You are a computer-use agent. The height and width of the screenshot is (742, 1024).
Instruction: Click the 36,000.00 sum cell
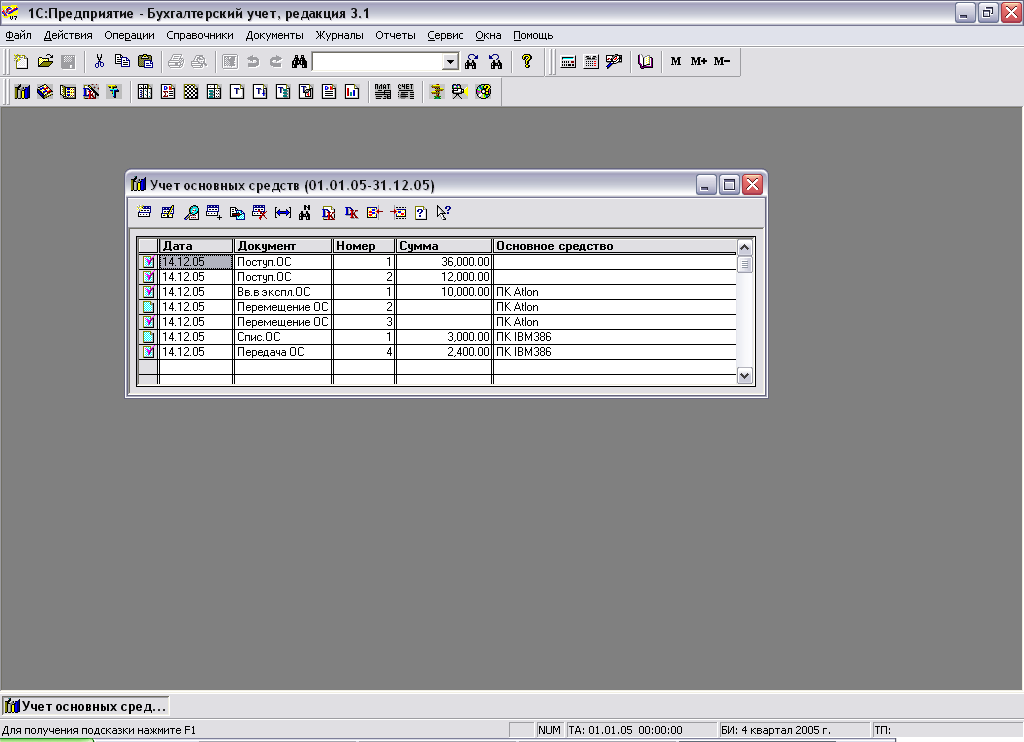[443, 262]
